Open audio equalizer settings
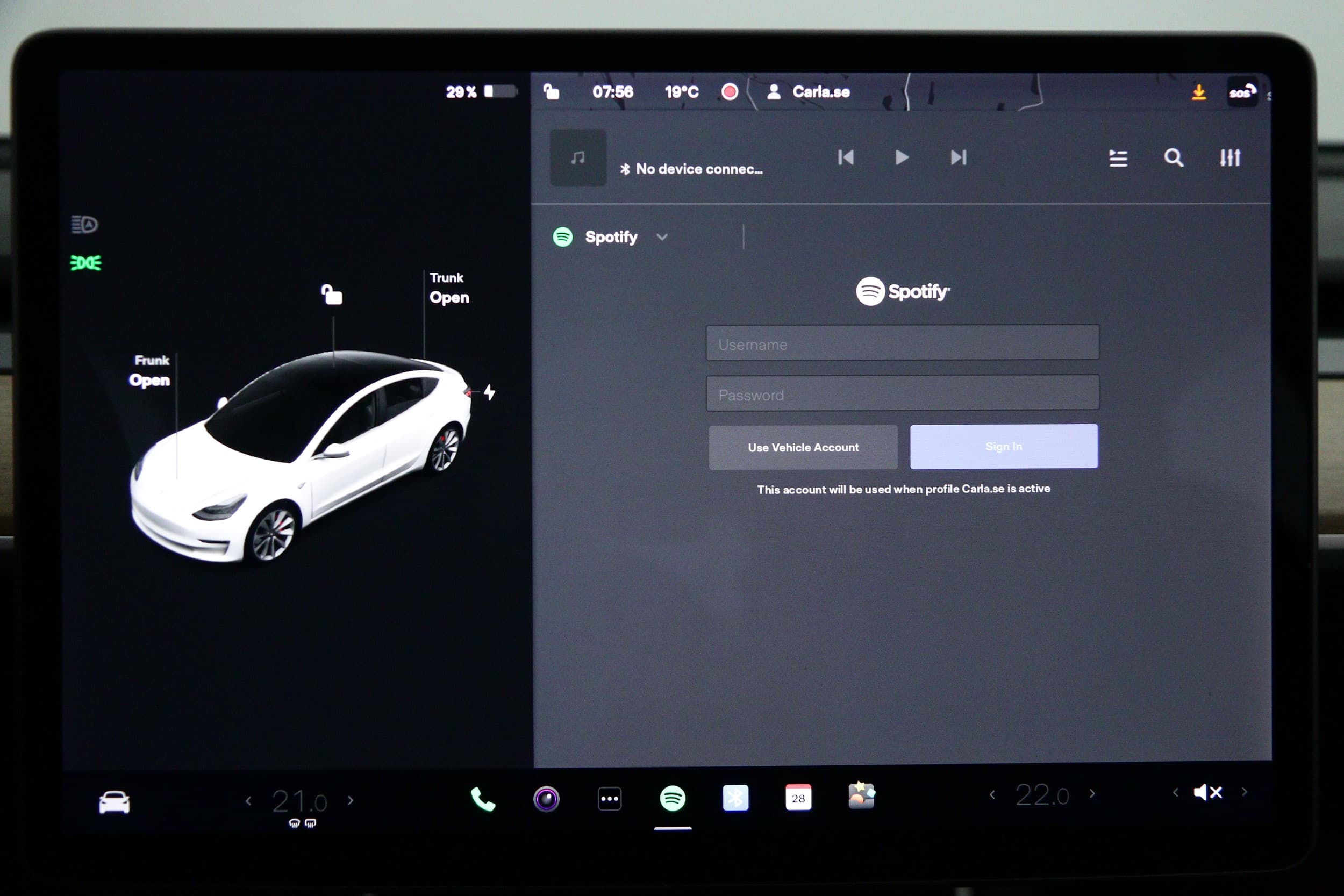1344x896 pixels. pyautogui.click(x=1229, y=157)
